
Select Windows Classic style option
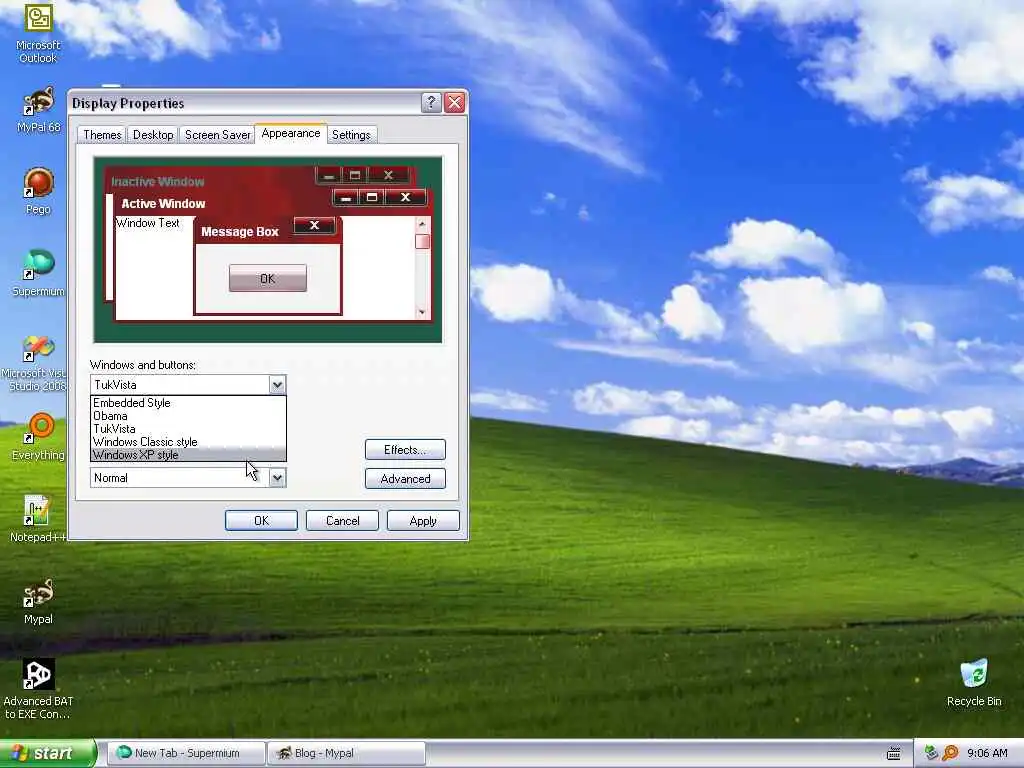click(x=188, y=442)
